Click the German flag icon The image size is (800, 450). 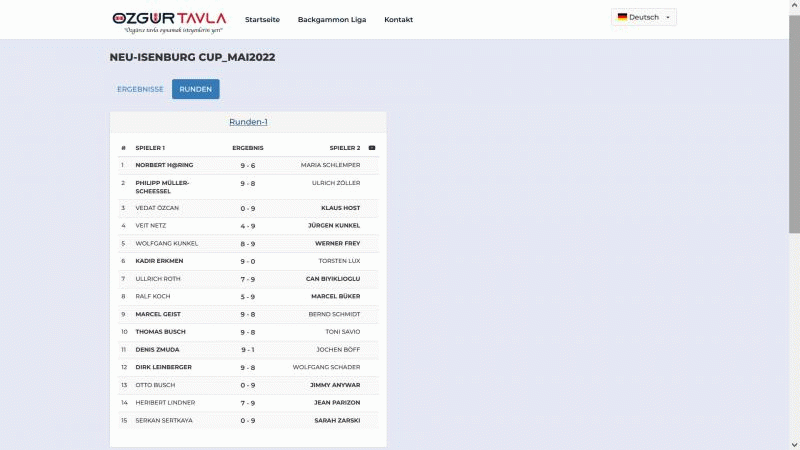622,17
